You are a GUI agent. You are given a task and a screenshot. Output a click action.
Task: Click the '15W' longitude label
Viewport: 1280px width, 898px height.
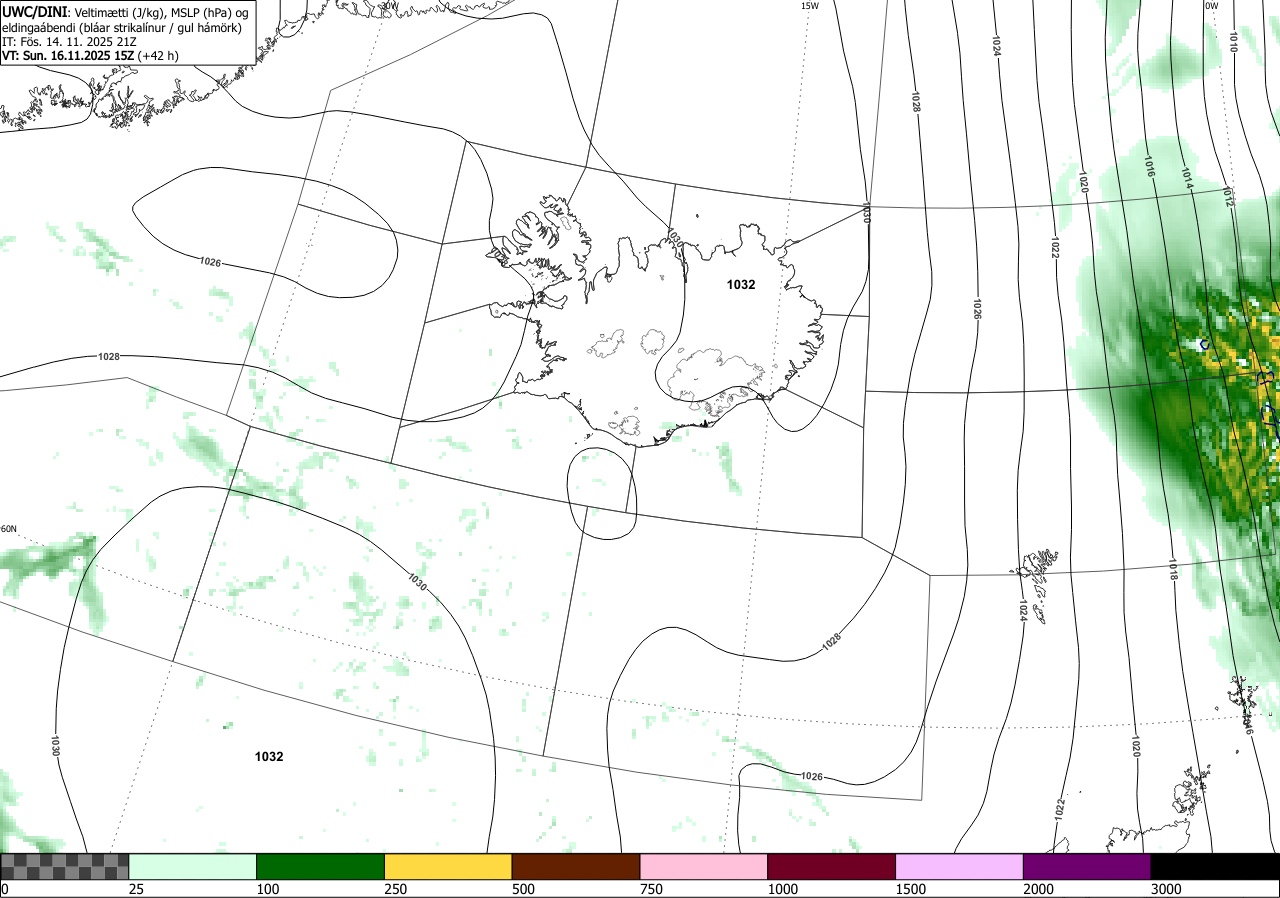[810, 6]
